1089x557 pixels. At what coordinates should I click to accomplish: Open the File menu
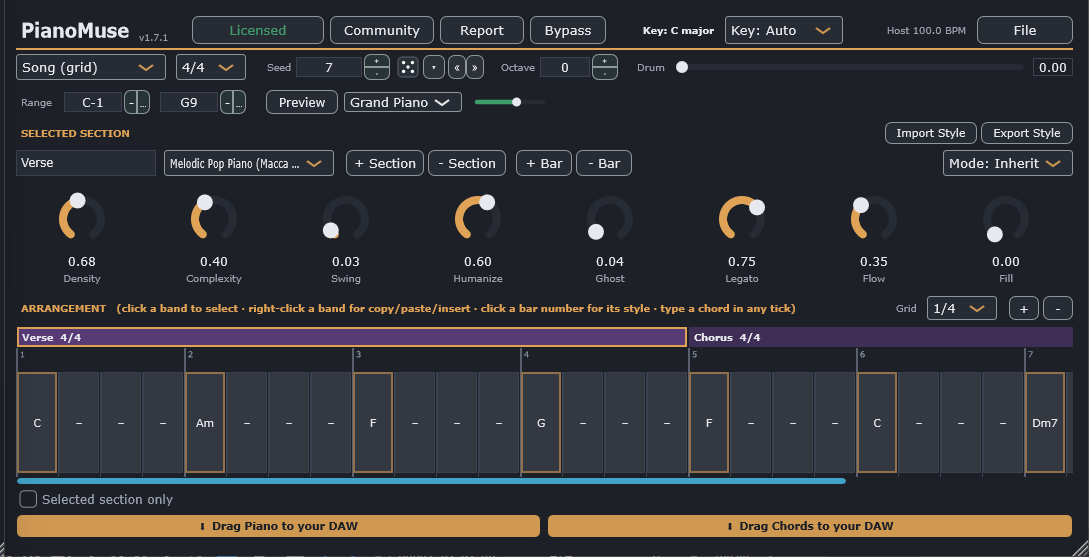(1024, 31)
